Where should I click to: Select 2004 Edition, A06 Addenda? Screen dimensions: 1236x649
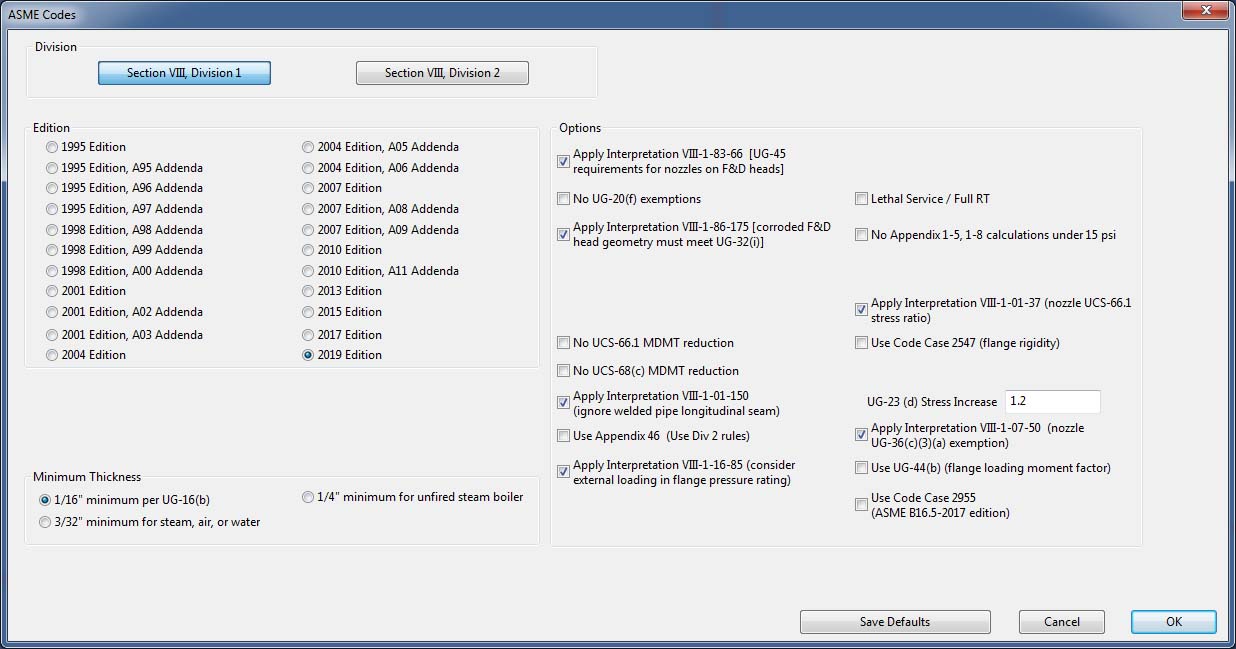[x=309, y=168]
